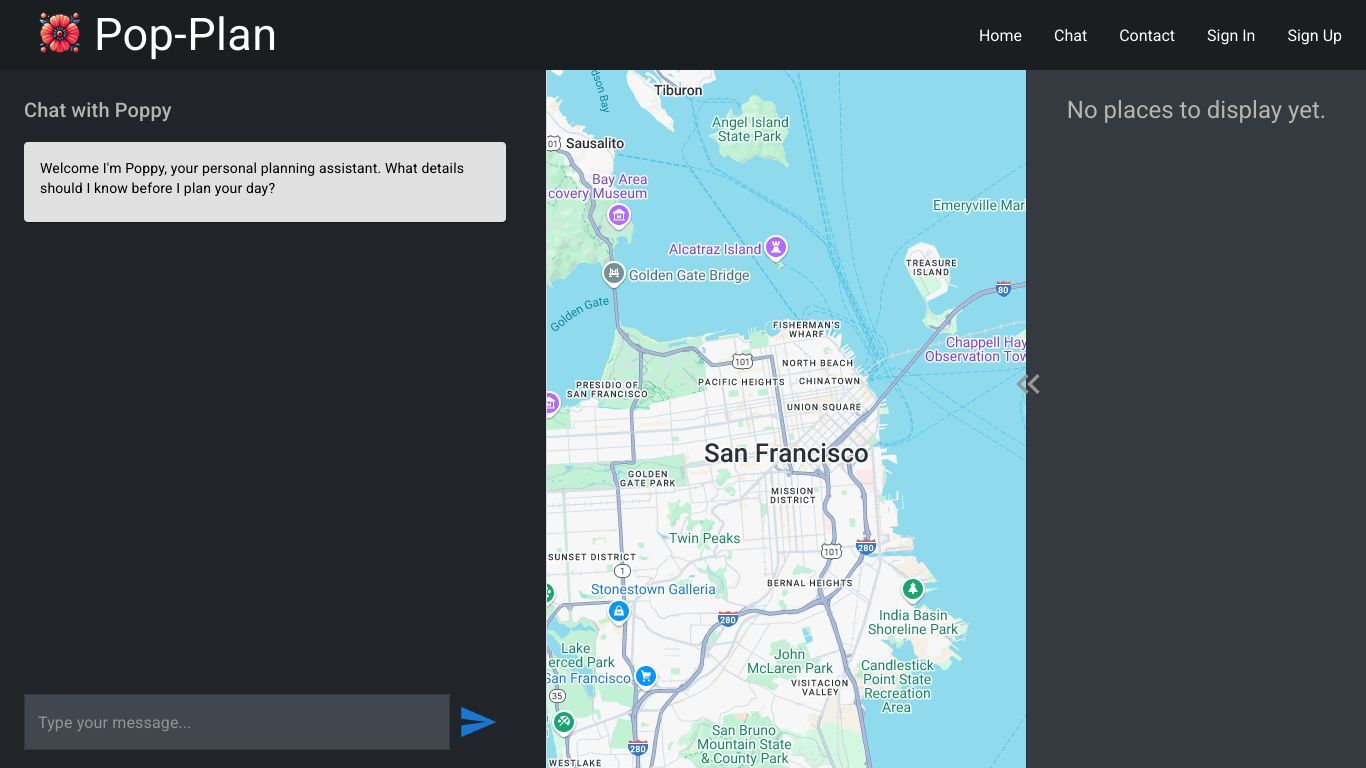1366x768 pixels.
Task: Click the Chappell Hayes Observation Tower label
Action: [976, 349]
